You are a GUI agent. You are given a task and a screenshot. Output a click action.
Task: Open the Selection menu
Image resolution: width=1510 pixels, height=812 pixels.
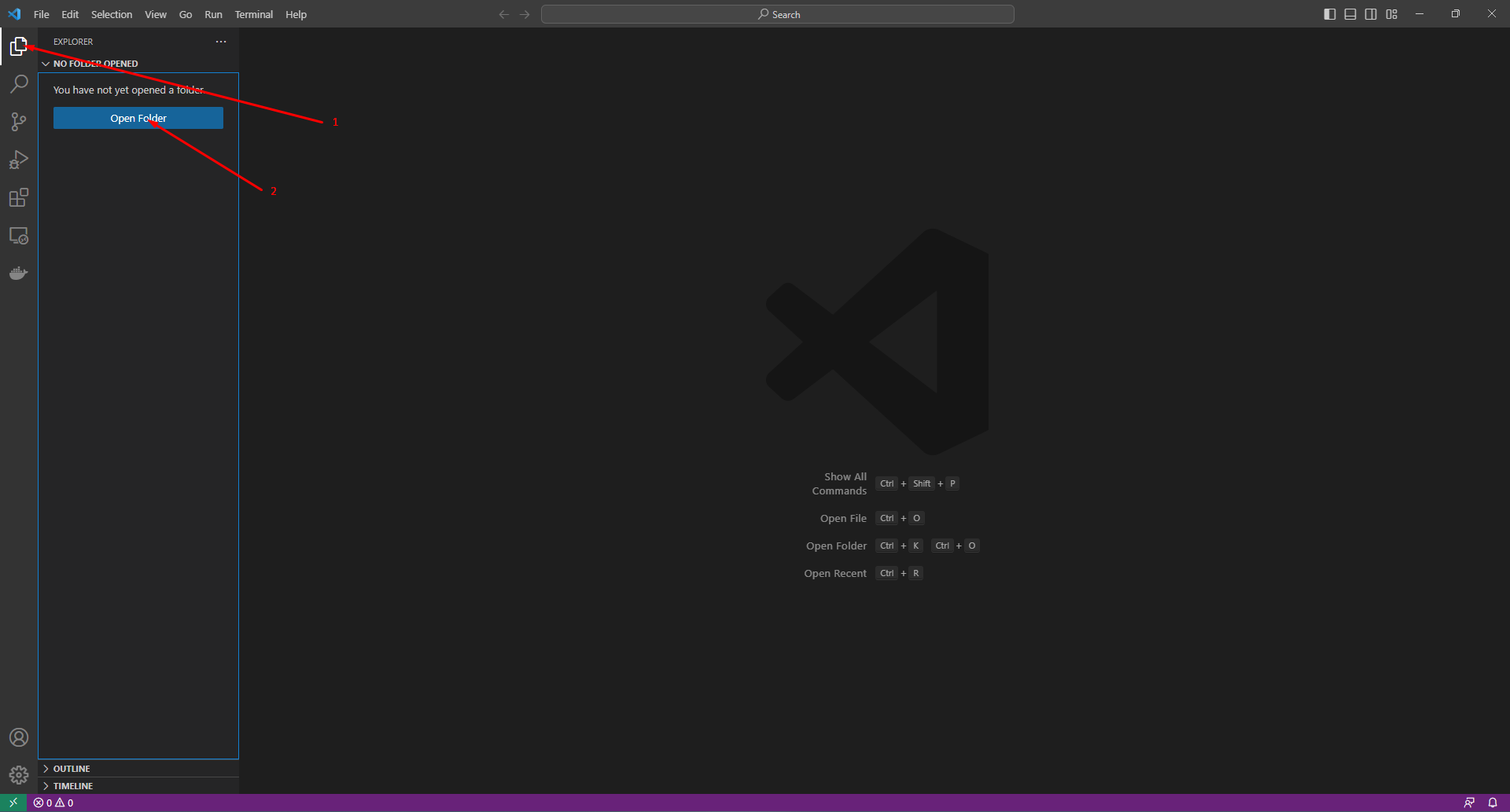112,14
